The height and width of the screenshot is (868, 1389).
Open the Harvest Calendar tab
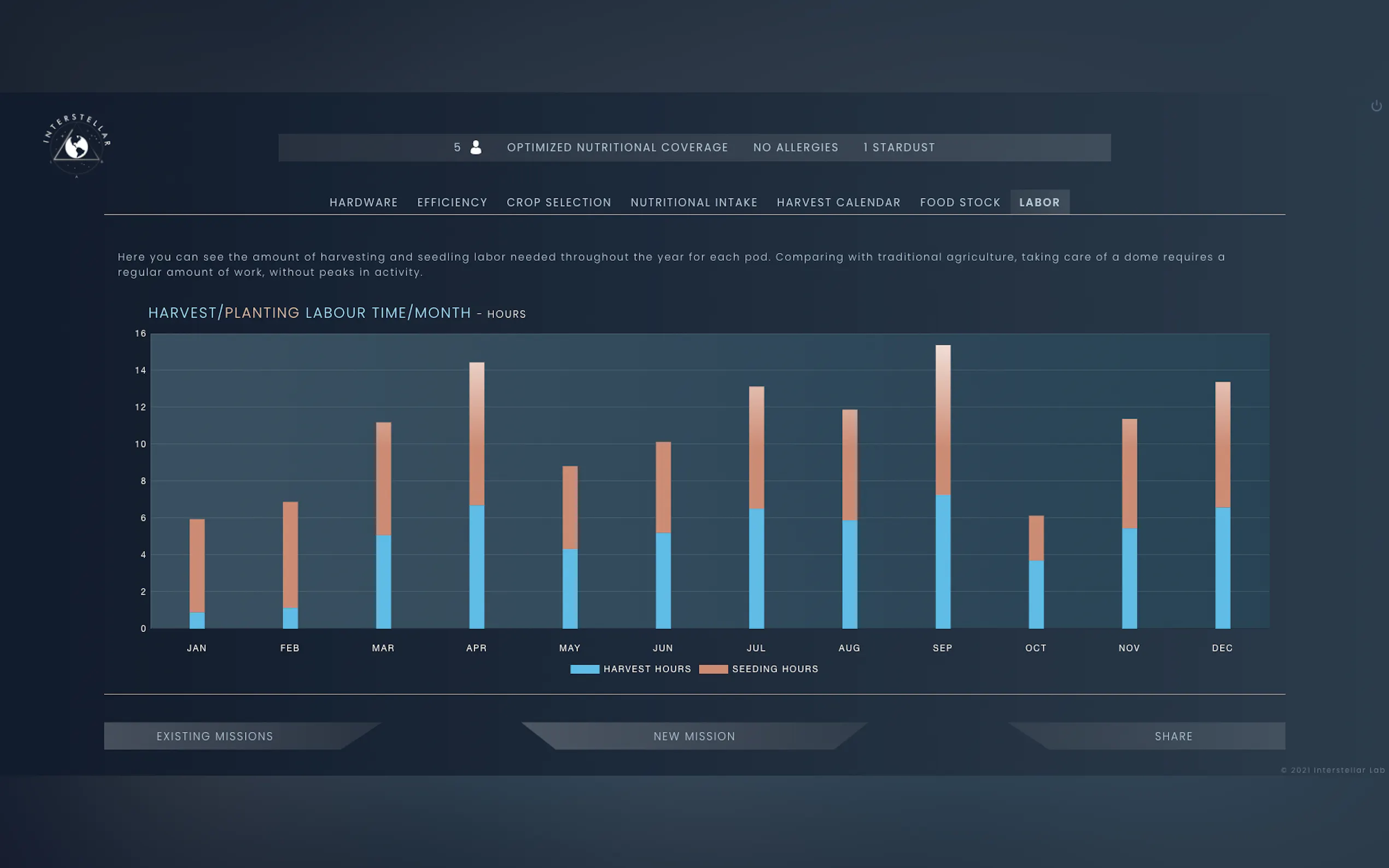pyautogui.click(x=838, y=203)
